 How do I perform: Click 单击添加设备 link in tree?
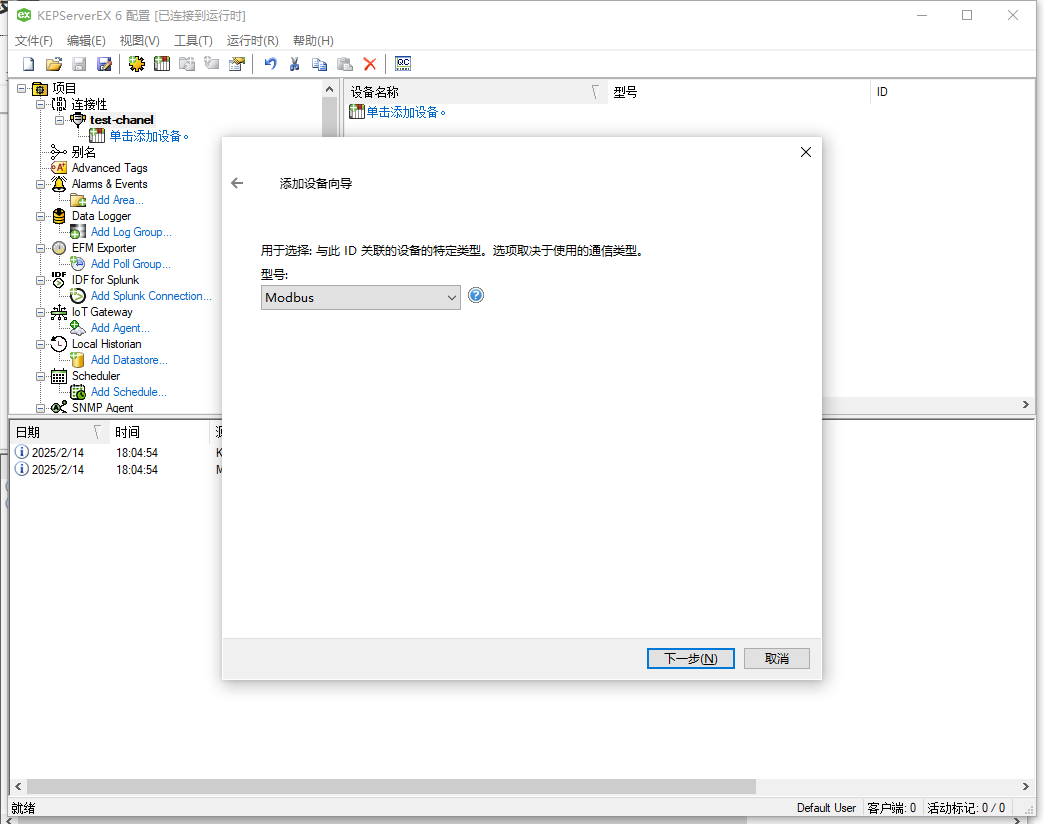tap(148, 136)
